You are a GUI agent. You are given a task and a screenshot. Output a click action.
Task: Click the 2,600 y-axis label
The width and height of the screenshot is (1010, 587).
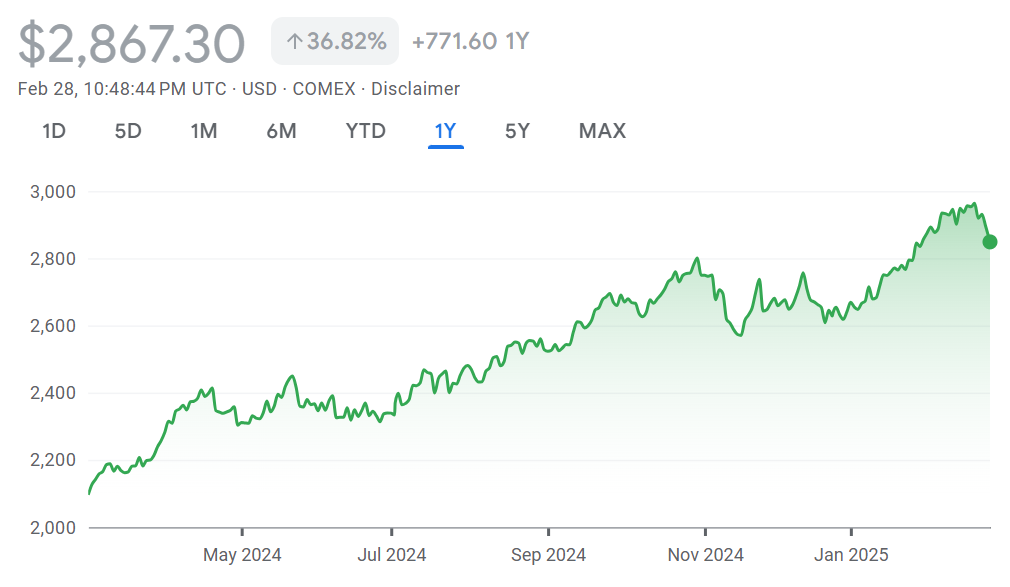[x=53, y=326]
